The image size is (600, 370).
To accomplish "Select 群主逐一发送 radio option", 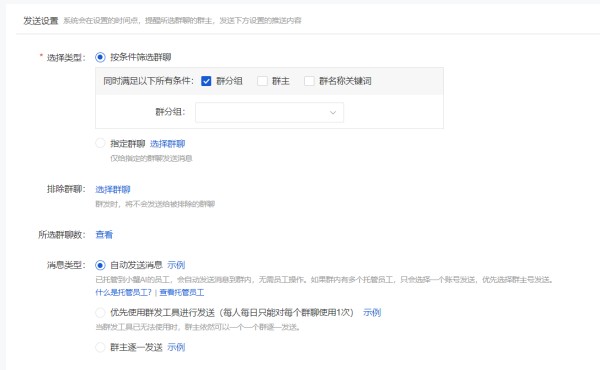I will [x=100, y=347].
